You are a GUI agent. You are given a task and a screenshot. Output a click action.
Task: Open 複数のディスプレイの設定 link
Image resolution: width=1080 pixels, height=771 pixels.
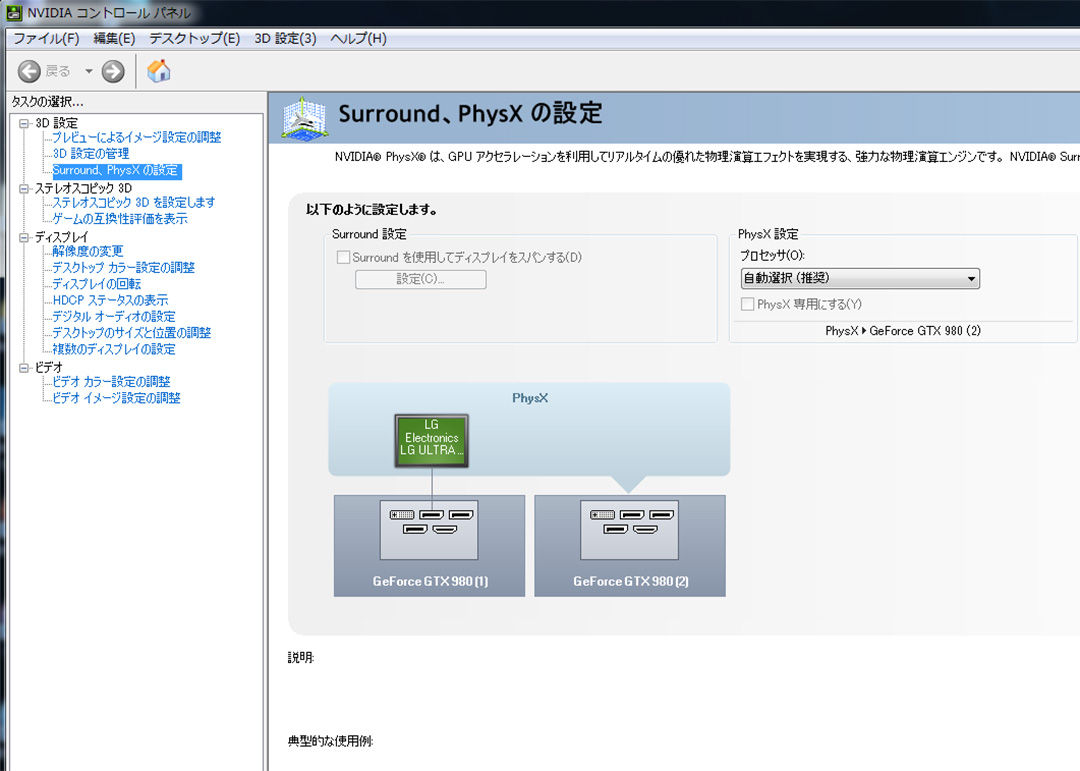coord(114,349)
